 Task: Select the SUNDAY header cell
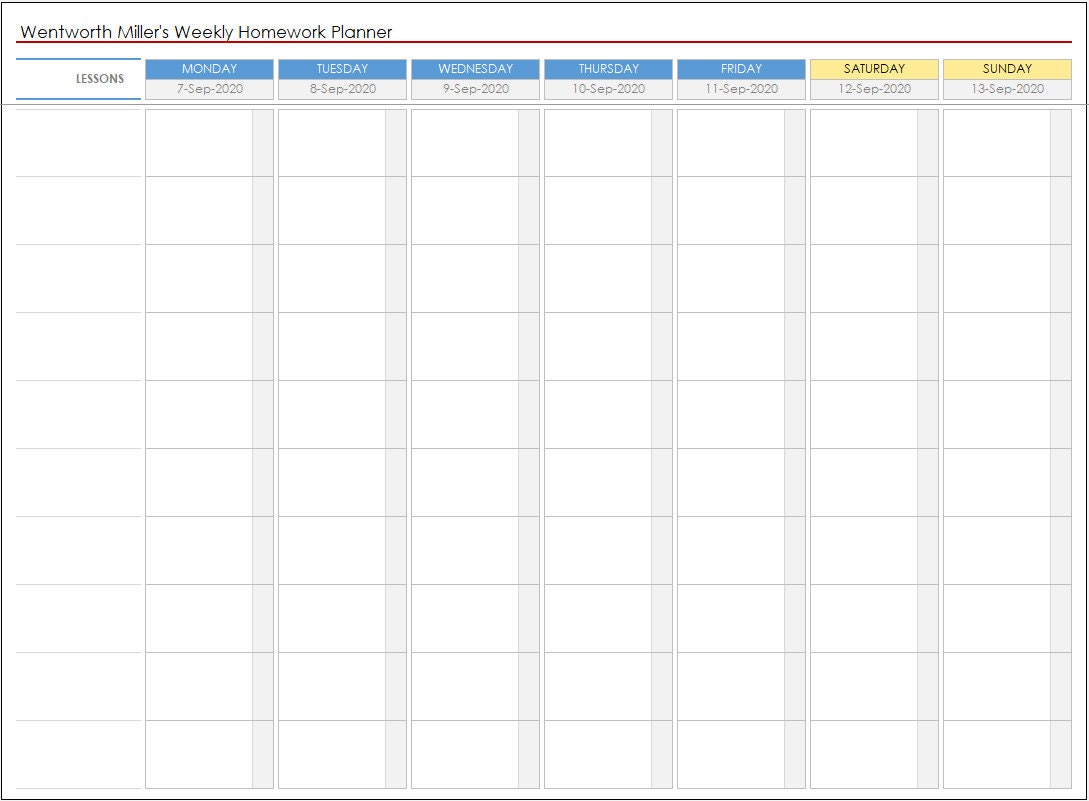pos(1008,69)
